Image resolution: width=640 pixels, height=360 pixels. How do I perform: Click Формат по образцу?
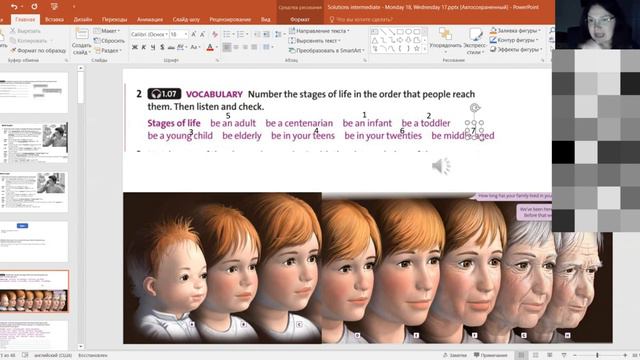click(38, 50)
